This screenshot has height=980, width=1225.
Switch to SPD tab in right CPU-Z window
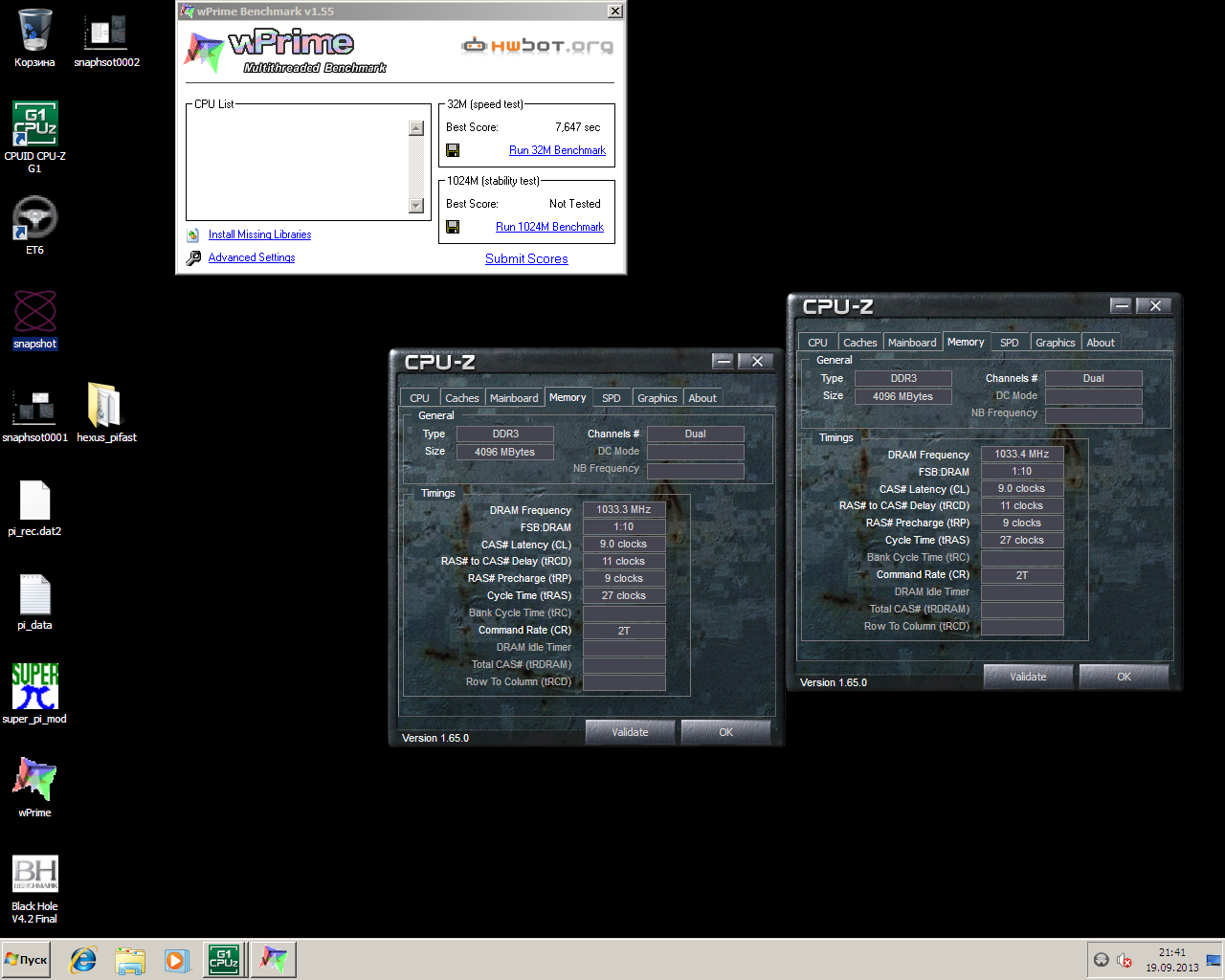coord(1010,343)
